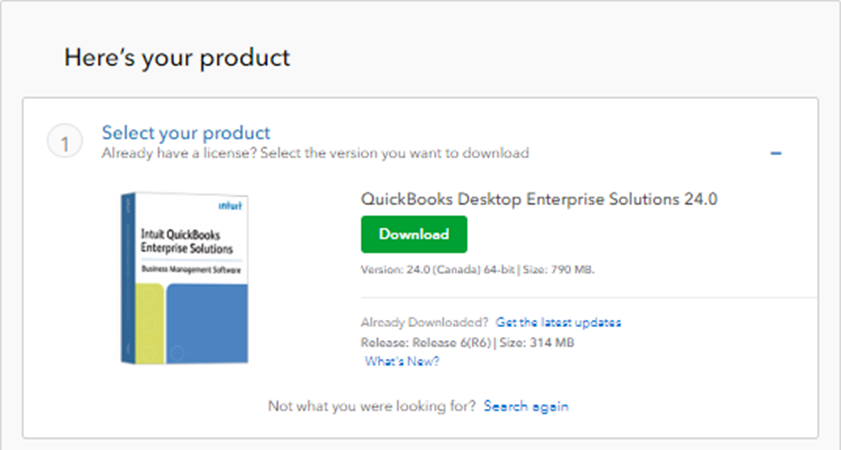Open the Get the latest updates link
Image resolution: width=841 pixels, height=450 pixels.
click(x=558, y=322)
